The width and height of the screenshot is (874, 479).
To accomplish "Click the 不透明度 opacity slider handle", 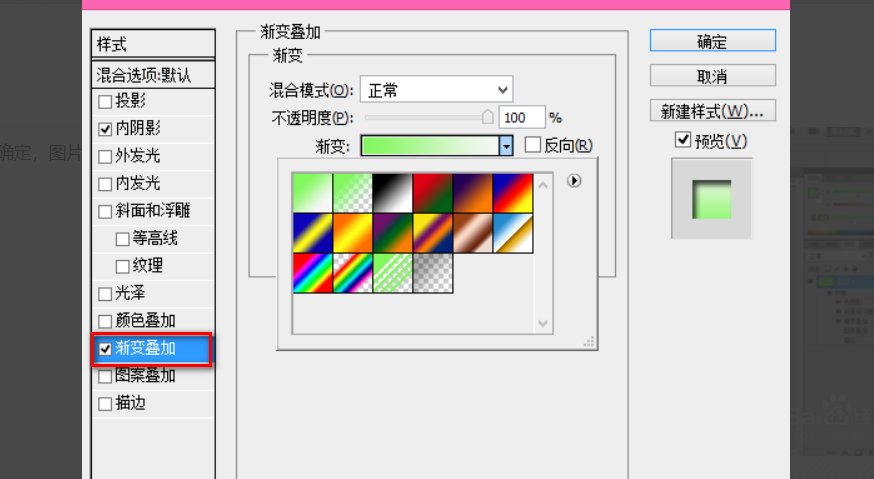I will tap(488, 117).
